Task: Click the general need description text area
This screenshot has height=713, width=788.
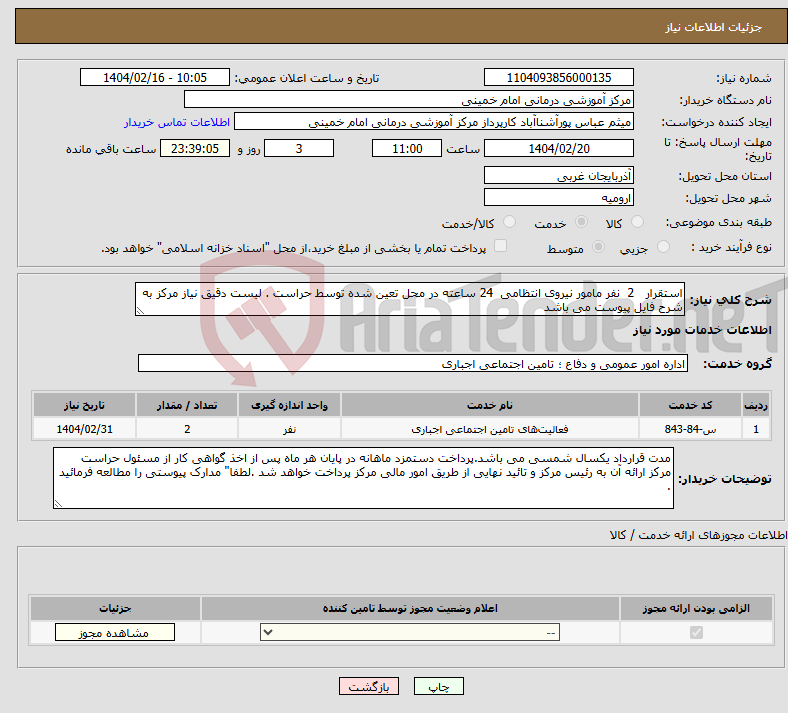Action: point(410,299)
